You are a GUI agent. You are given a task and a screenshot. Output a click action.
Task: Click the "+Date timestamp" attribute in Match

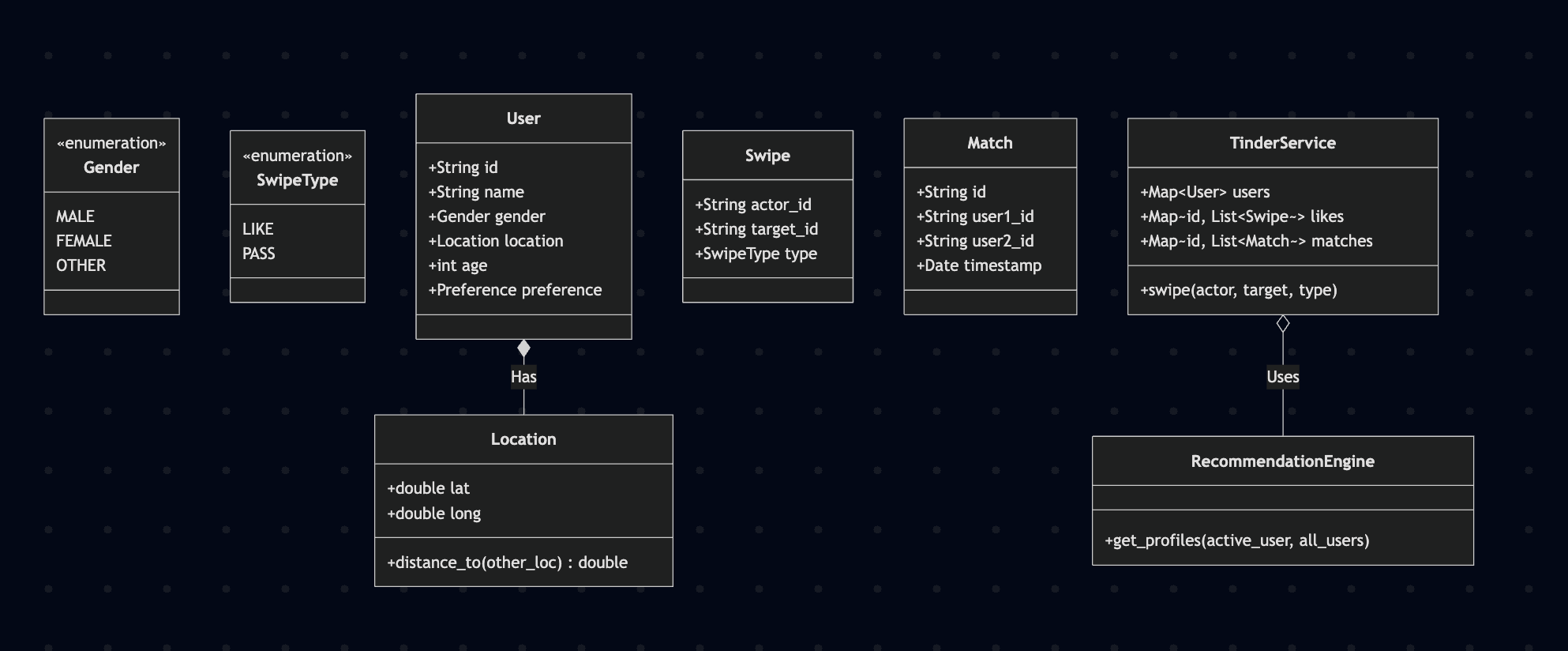(x=978, y=265)
